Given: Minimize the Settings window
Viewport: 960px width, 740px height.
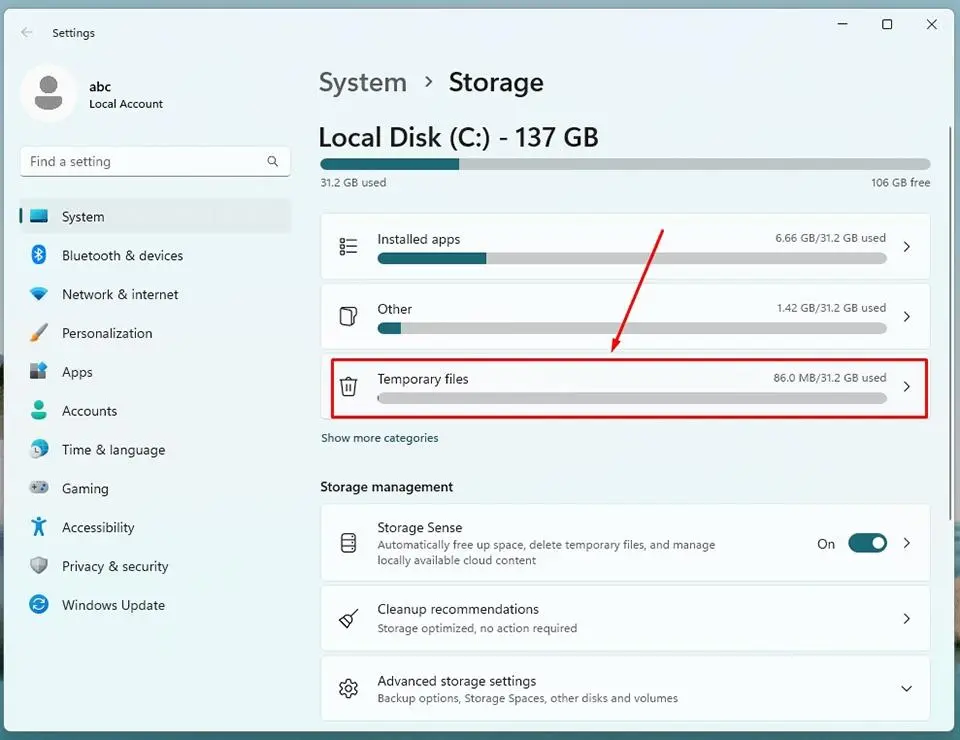Looking at the screenshot, I should [x=842, y=24].
